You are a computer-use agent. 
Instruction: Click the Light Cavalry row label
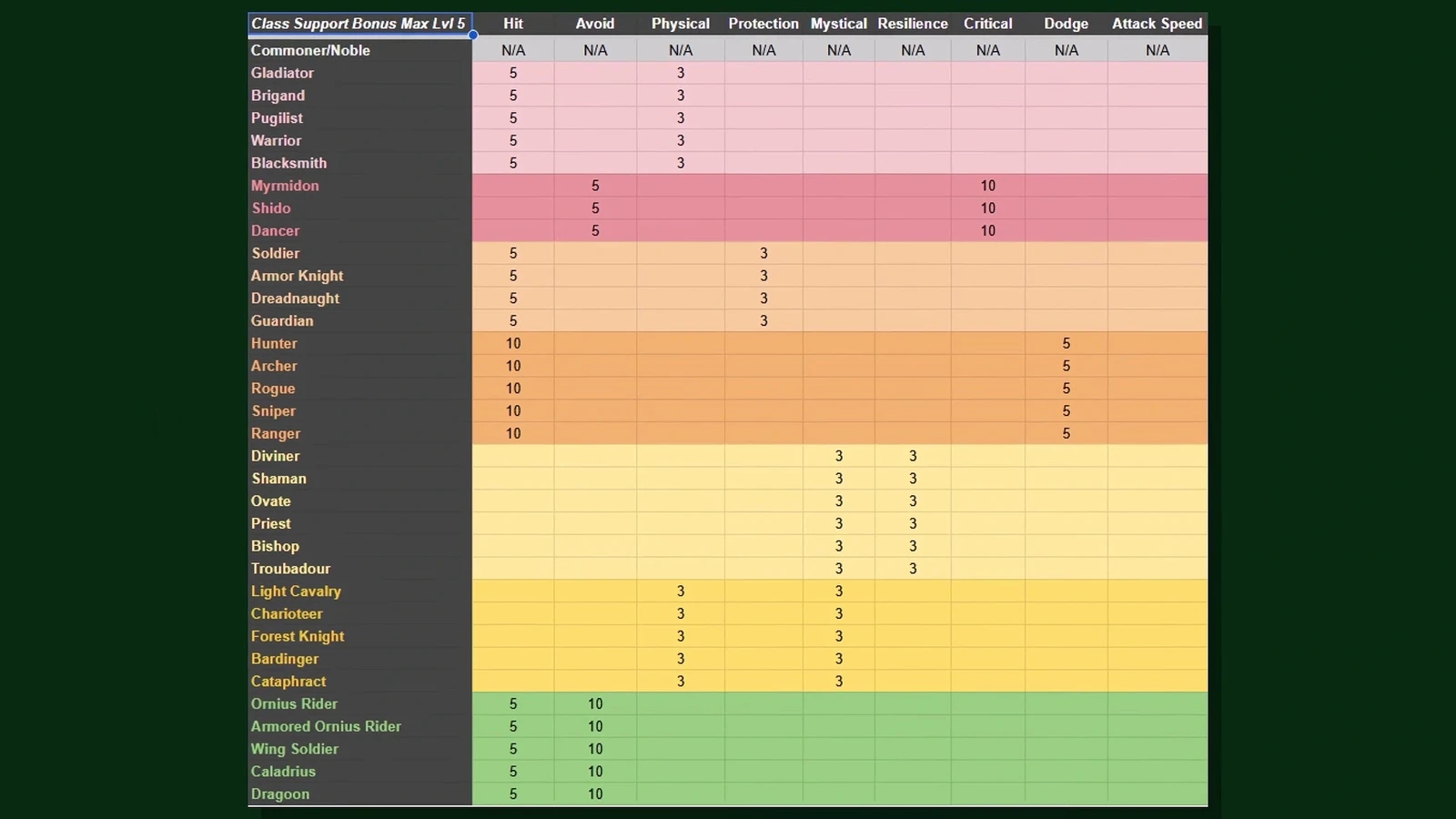click(x=296, y=591)
